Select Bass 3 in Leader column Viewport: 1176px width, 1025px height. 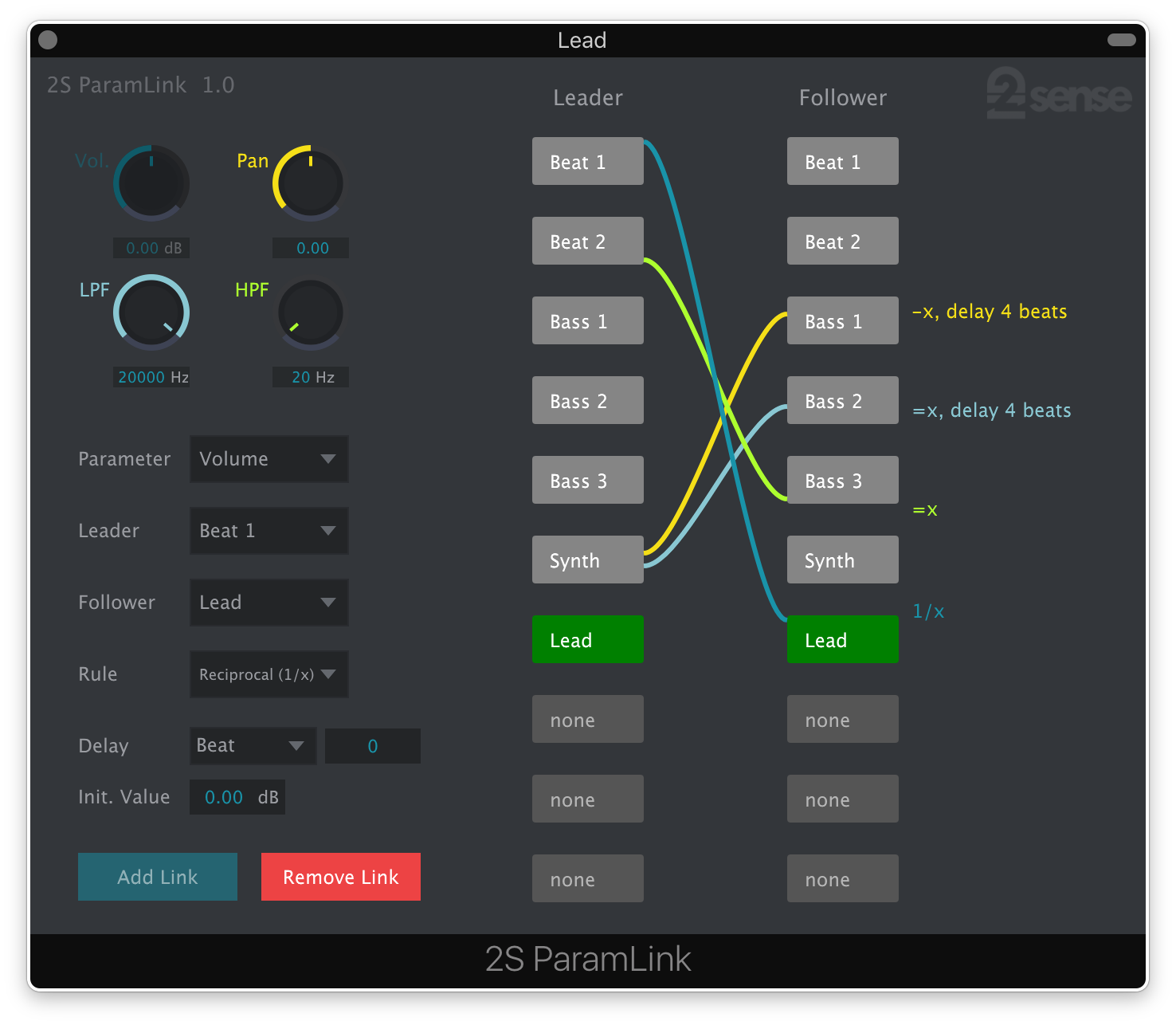(588, 480)
